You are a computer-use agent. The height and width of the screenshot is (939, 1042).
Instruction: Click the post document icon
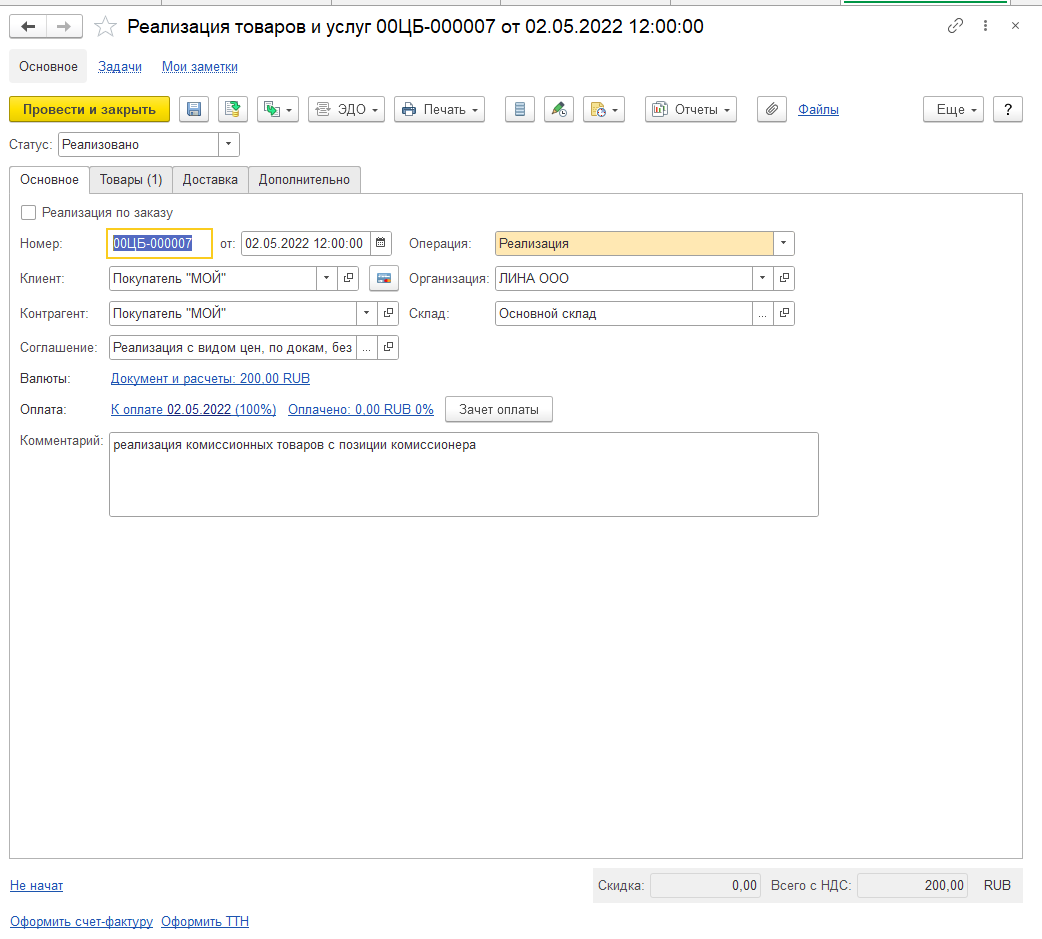point(233,110)
